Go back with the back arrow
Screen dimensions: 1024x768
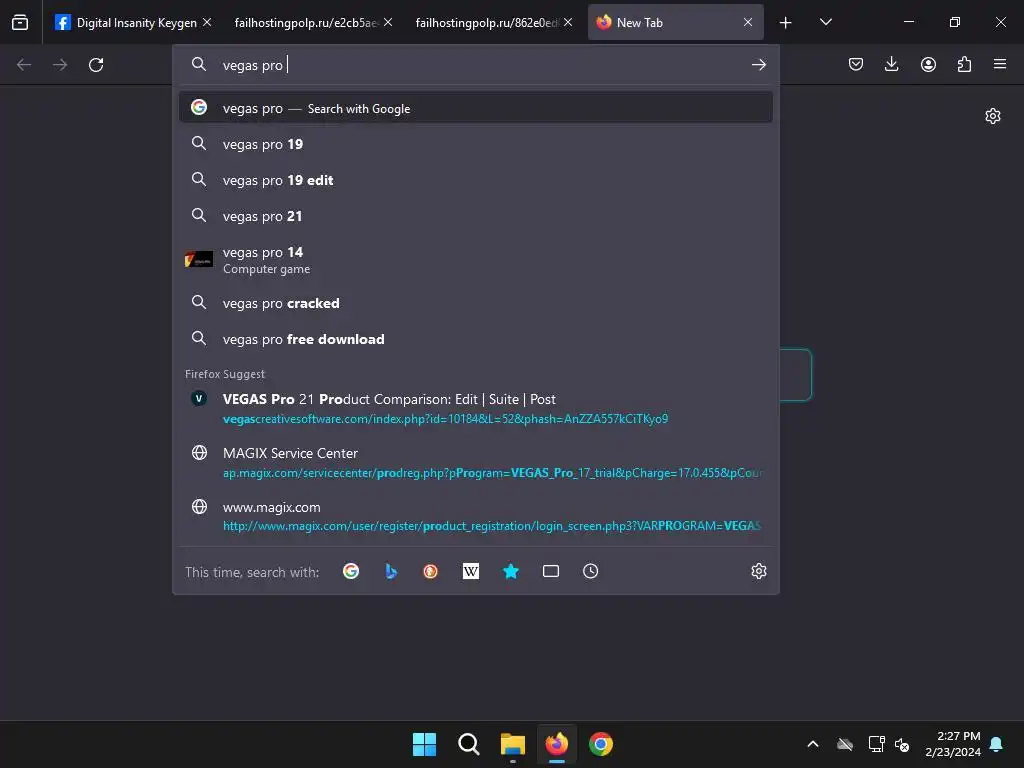point(24,65)
